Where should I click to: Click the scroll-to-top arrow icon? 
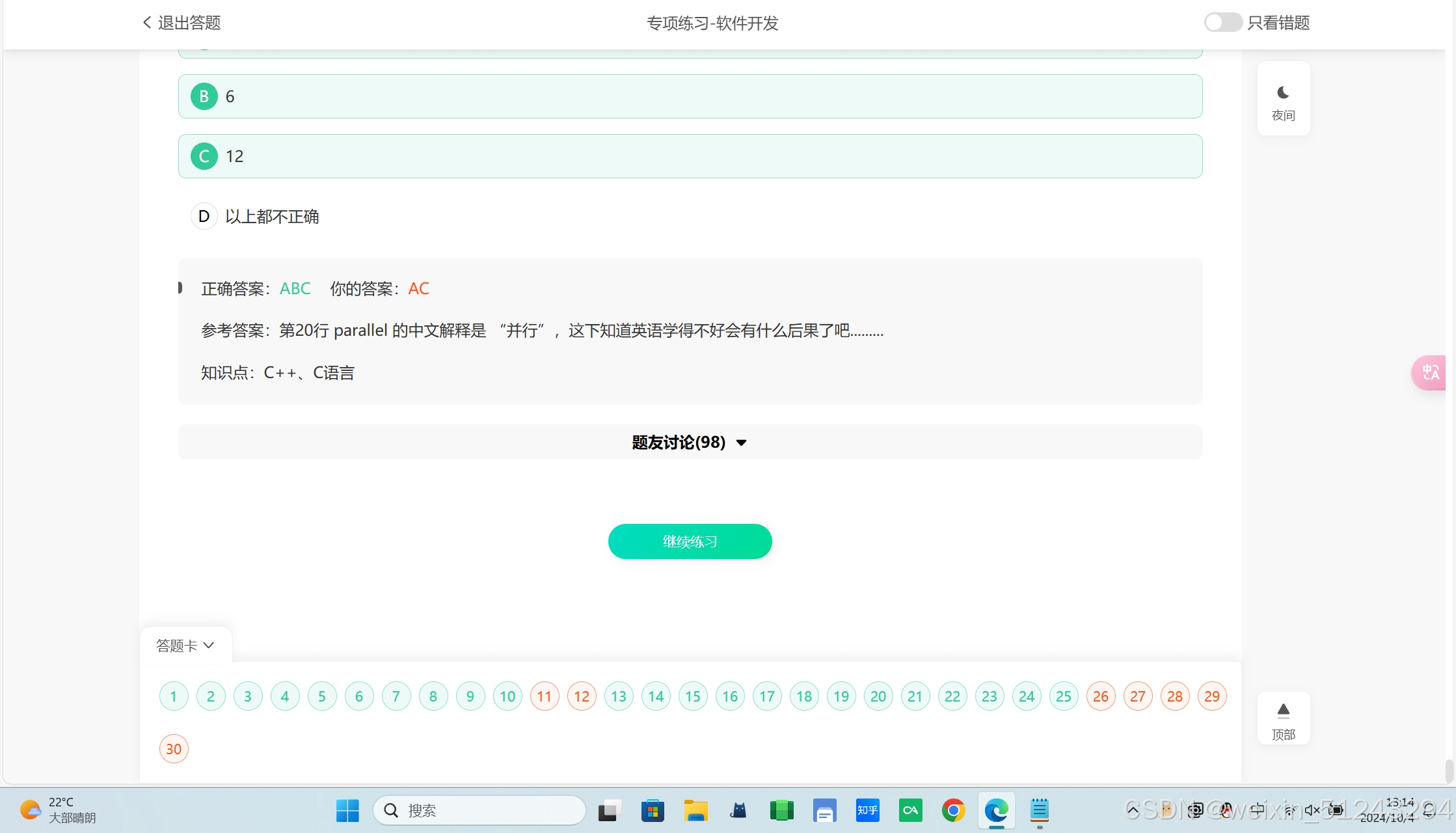pos(1283,710)
